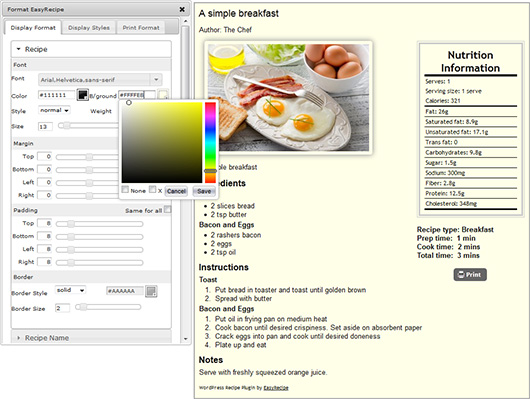Click the hue spectrum bar
This screenshot has height=399, width=530.
click(x=210, y=143)
